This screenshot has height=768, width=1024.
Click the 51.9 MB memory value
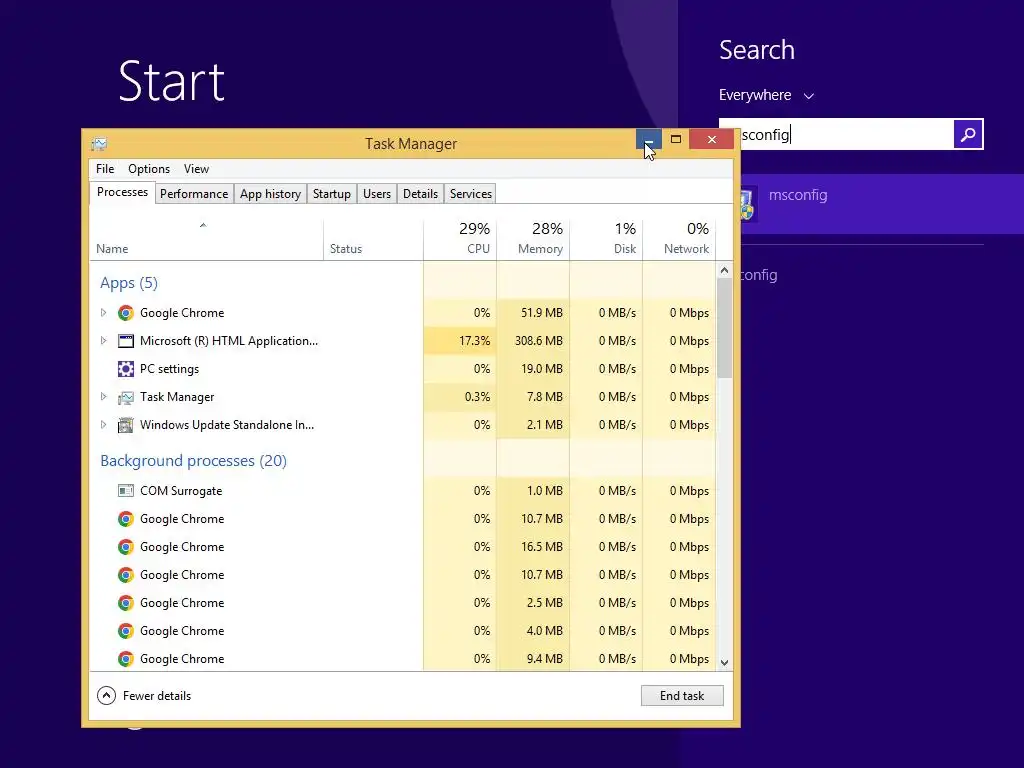pos(541,313)
